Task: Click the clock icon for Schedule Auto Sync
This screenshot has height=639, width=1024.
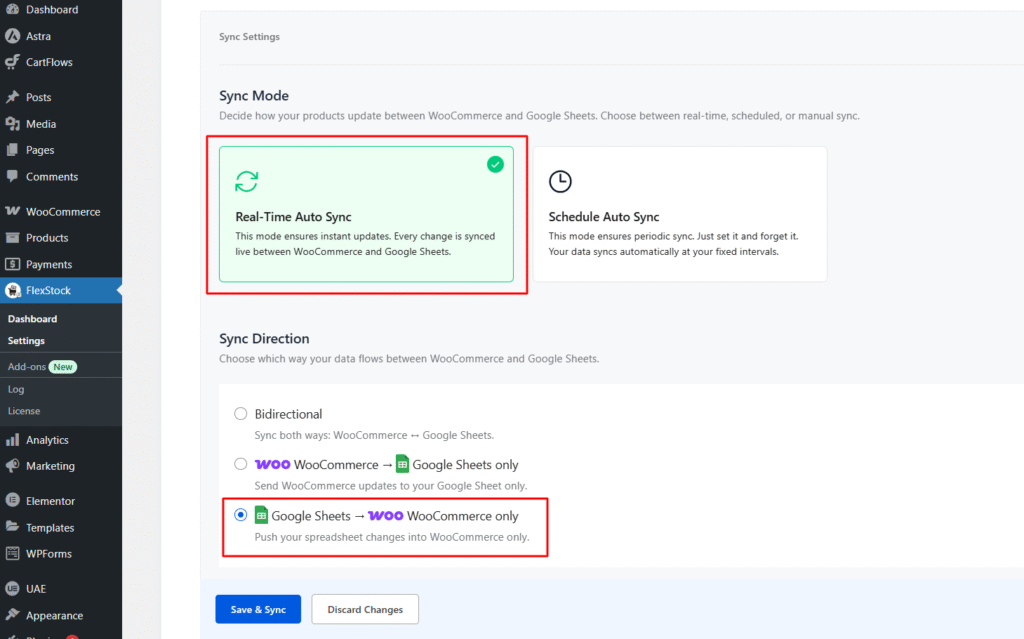Action: pos(560,181)
